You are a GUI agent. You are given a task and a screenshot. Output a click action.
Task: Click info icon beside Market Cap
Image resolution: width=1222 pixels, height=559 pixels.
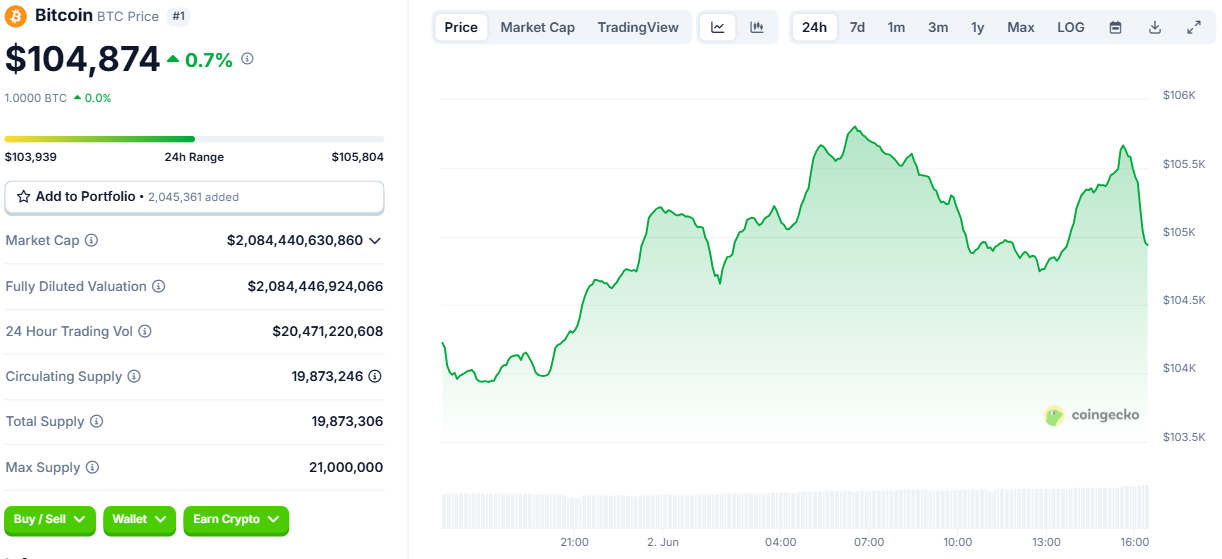coord(91,241)
